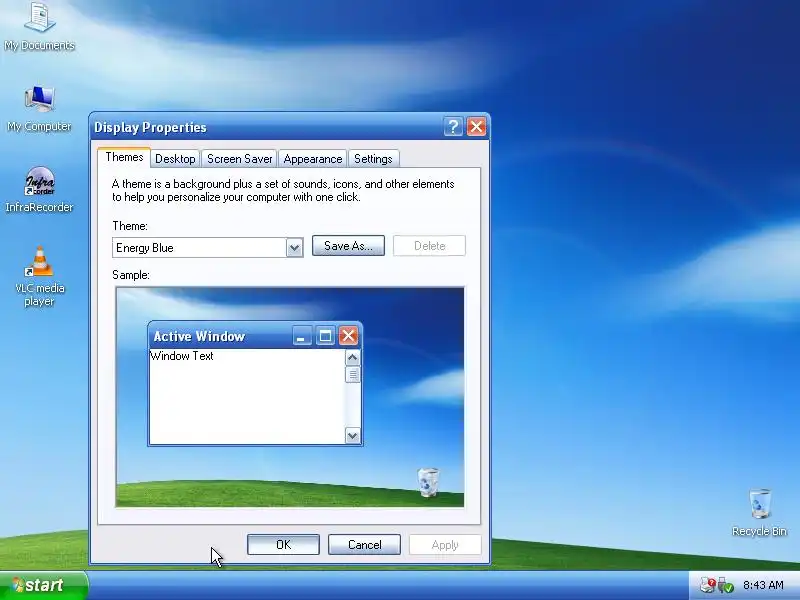Click the Sample: label
Screen dimensions: 800x600
tap(131, 274)
